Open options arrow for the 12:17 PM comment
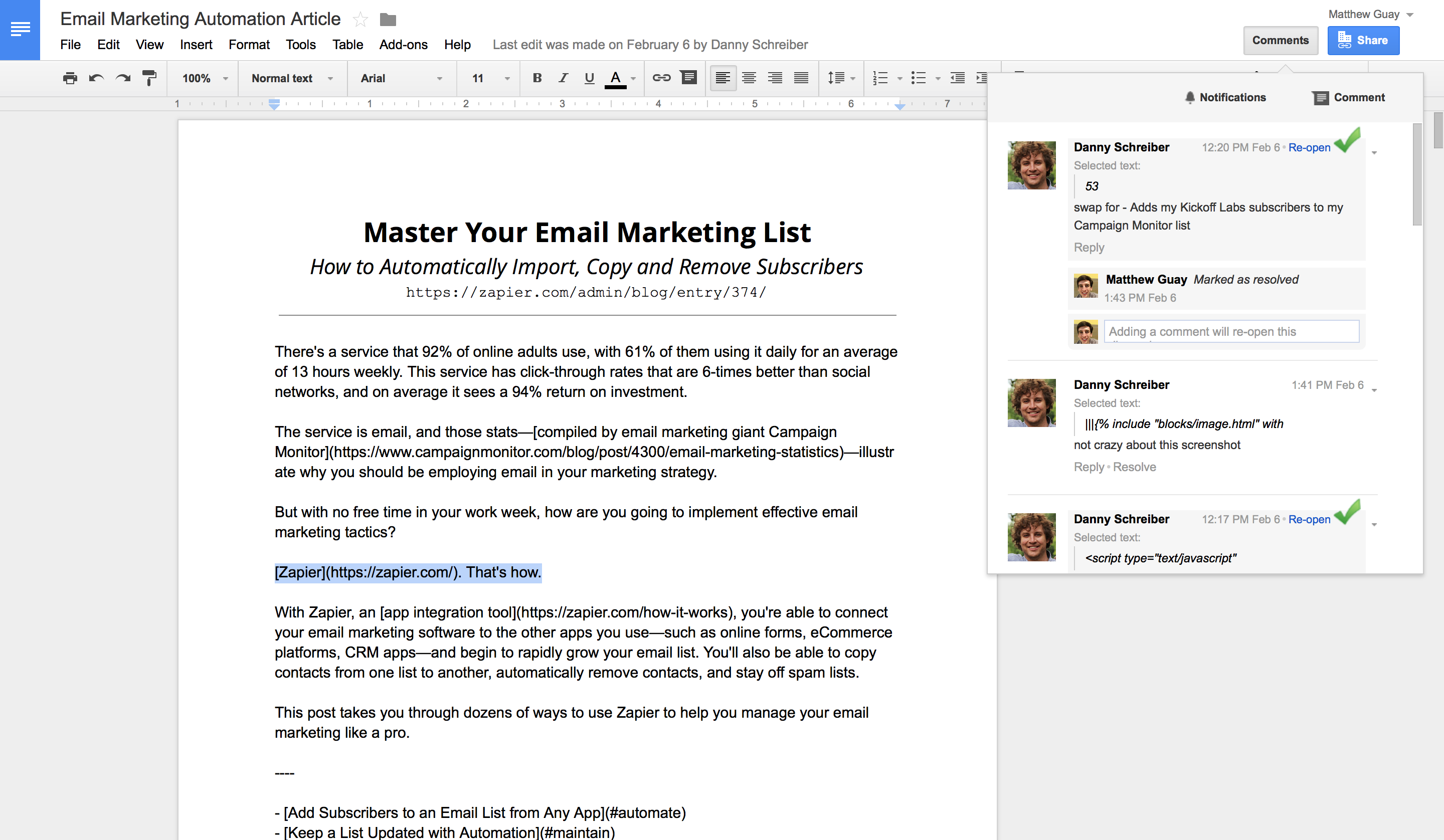Screen dimensions: 1444x840 coord(1374,525)
